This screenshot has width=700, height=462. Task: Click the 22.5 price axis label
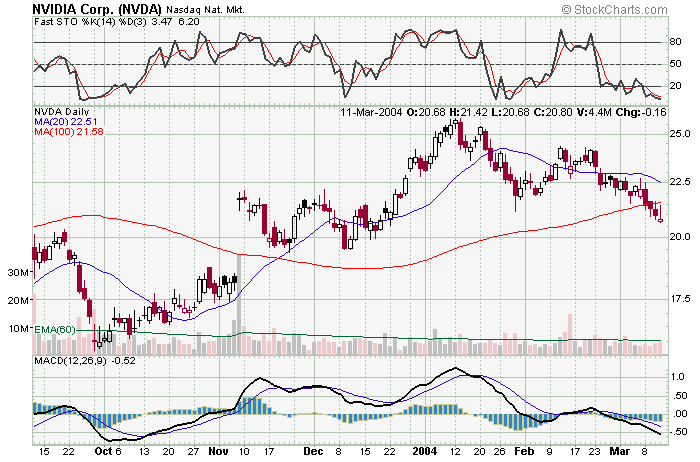click(x=679, y=182)
